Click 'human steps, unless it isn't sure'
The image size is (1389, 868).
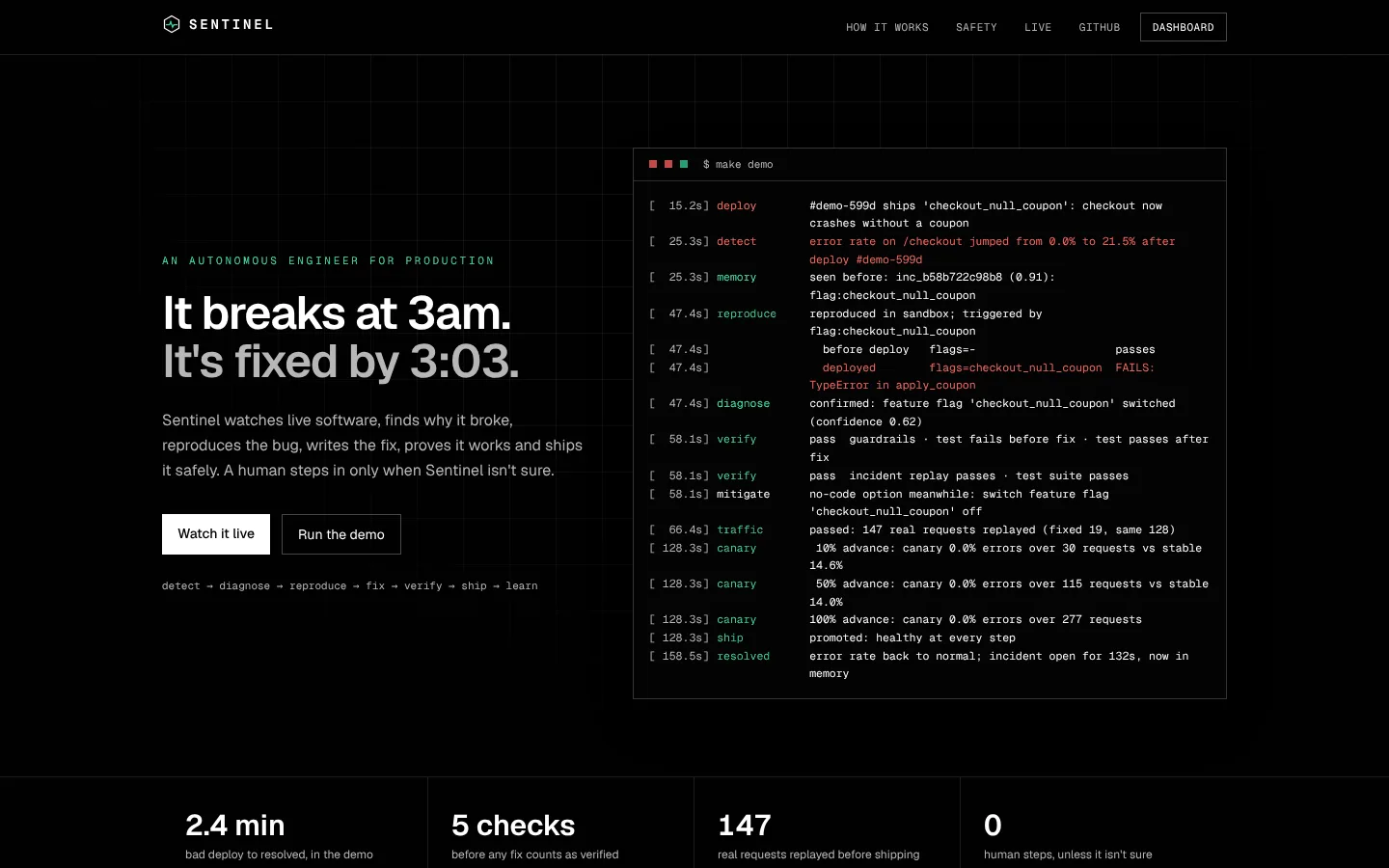click(1068, 854)
